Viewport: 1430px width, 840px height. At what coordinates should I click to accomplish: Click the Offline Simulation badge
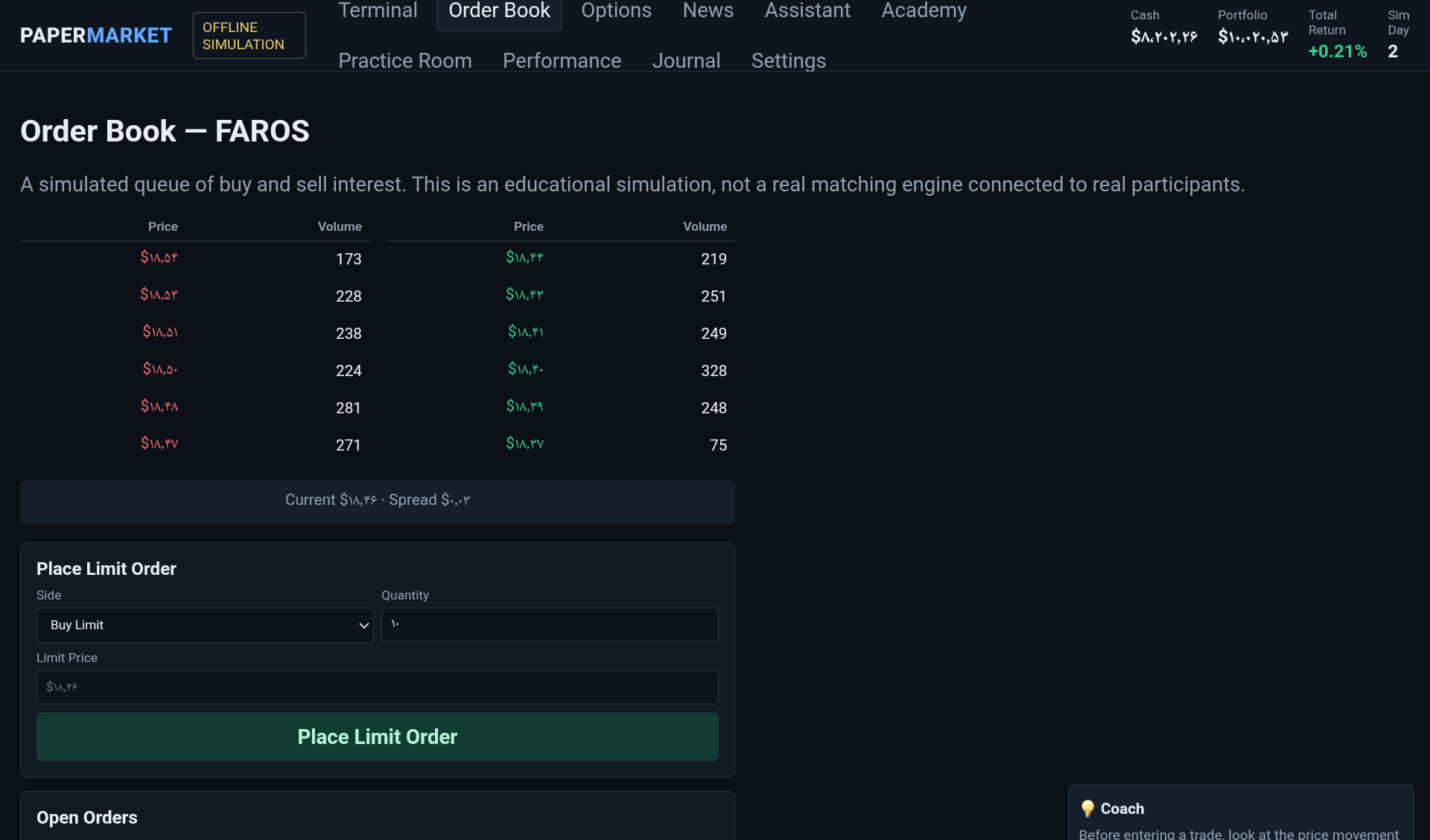click(x=249, y=35)
